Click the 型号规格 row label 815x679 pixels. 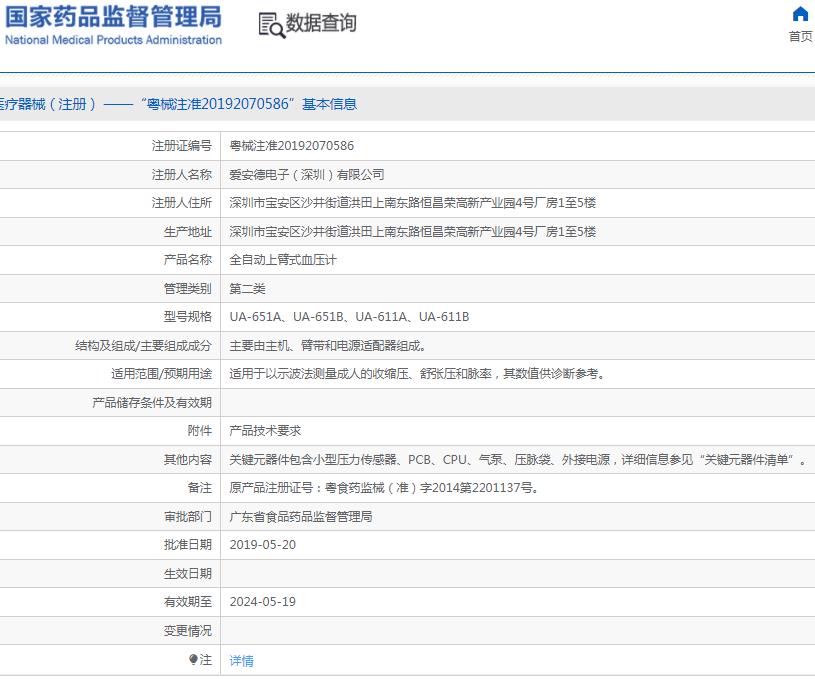click(x=188, y=317)
